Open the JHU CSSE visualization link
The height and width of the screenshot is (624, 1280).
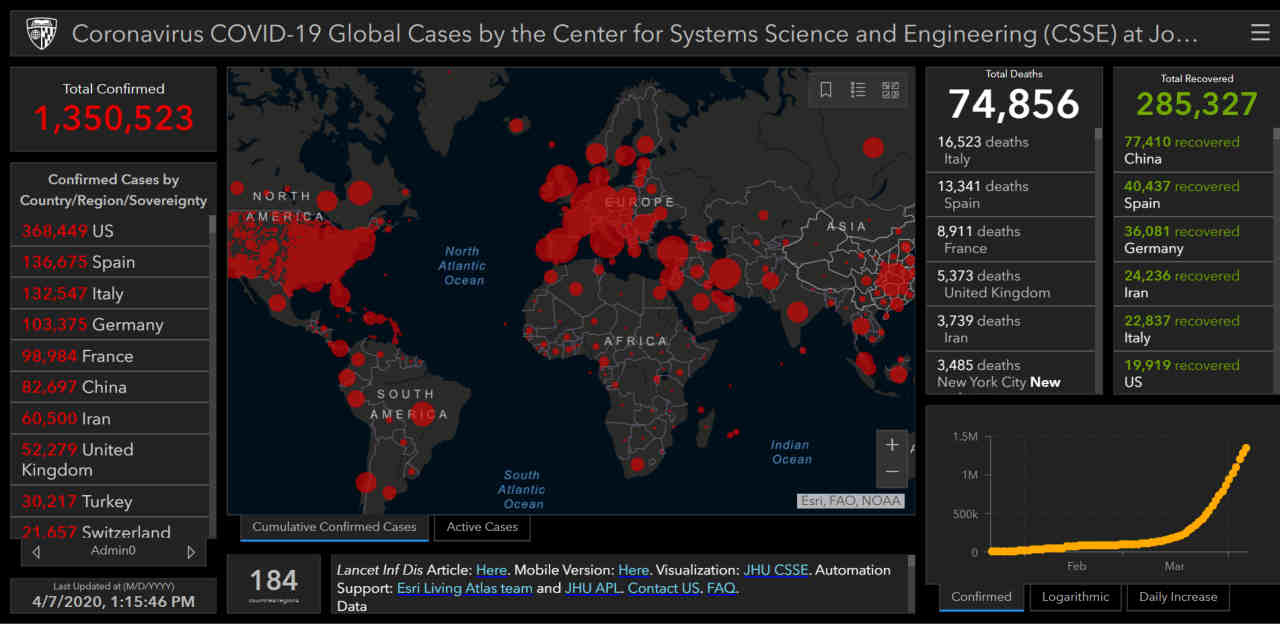775,570
